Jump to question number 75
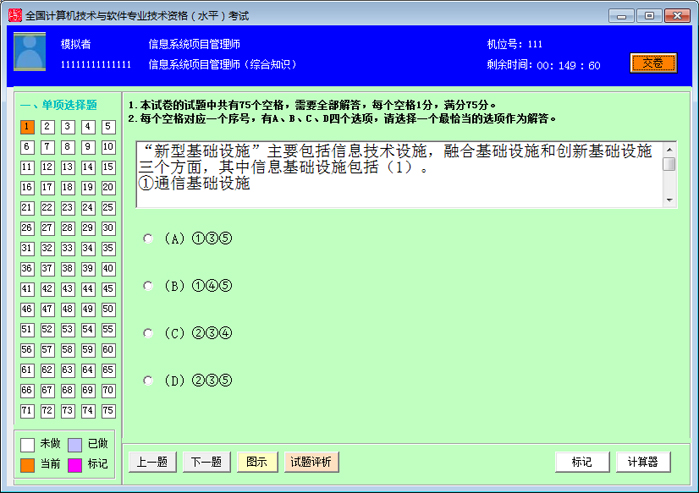699x493 pixels. (108, 411)
